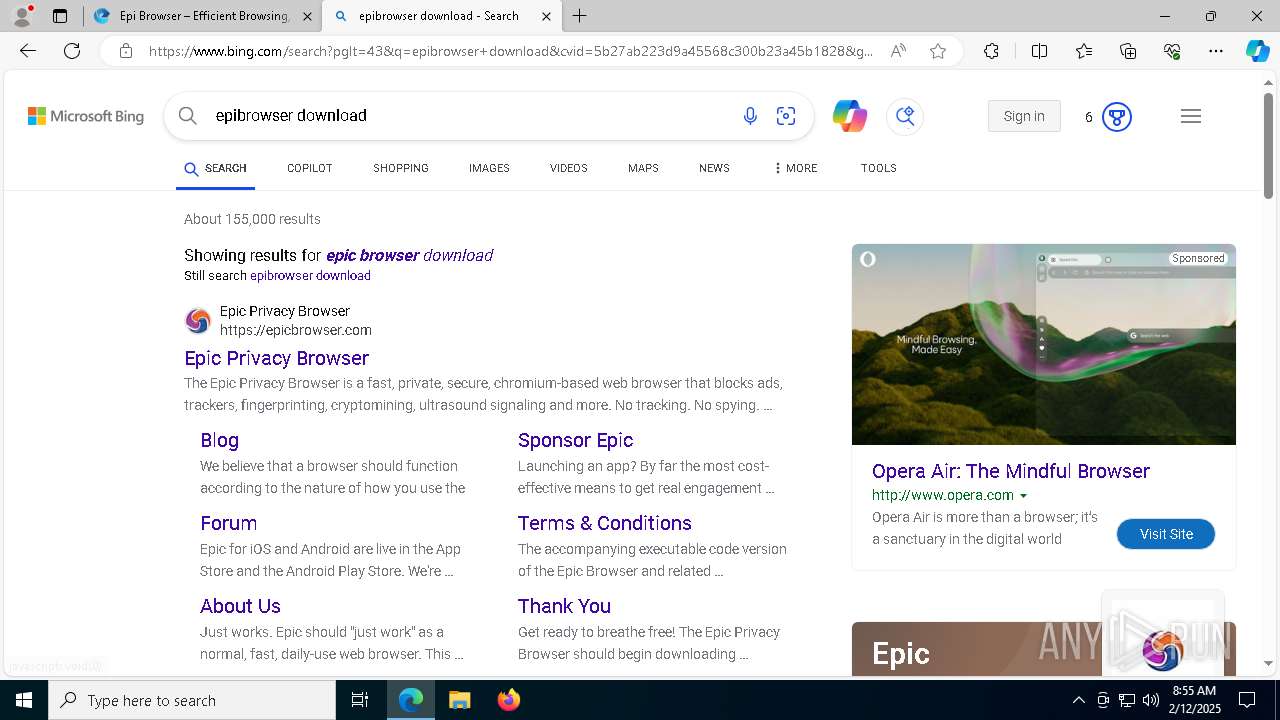
Task: Launch Firefox from the taskbar
Action: tap(508, 700)
